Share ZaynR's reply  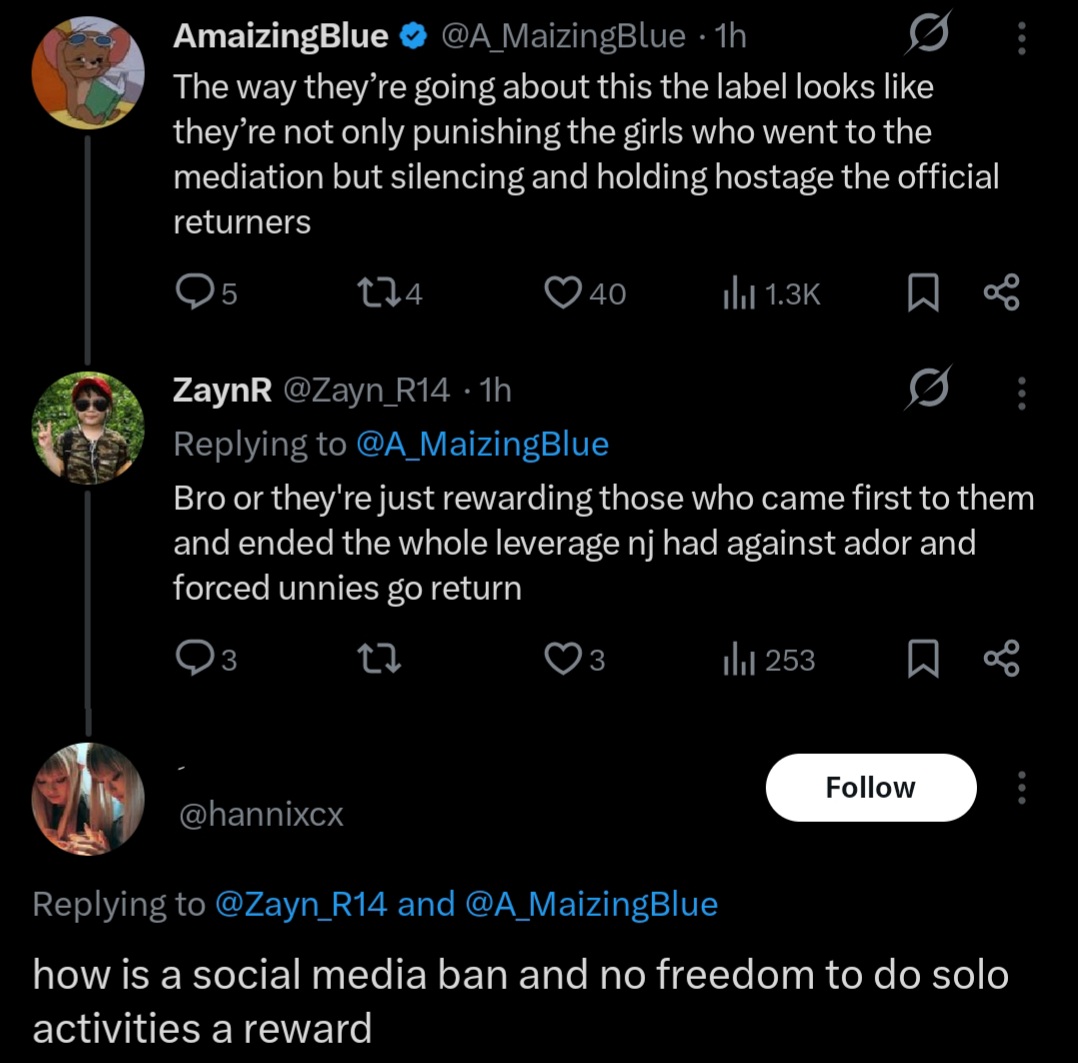(1001, 660)
